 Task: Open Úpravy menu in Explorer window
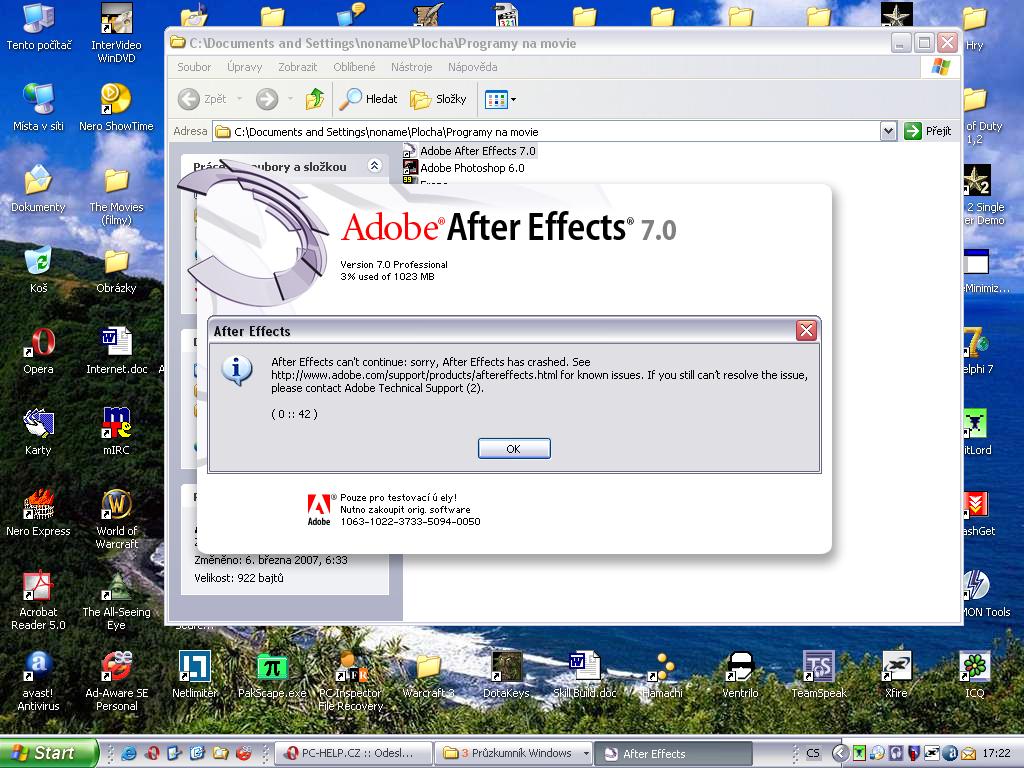click(244, 67)
